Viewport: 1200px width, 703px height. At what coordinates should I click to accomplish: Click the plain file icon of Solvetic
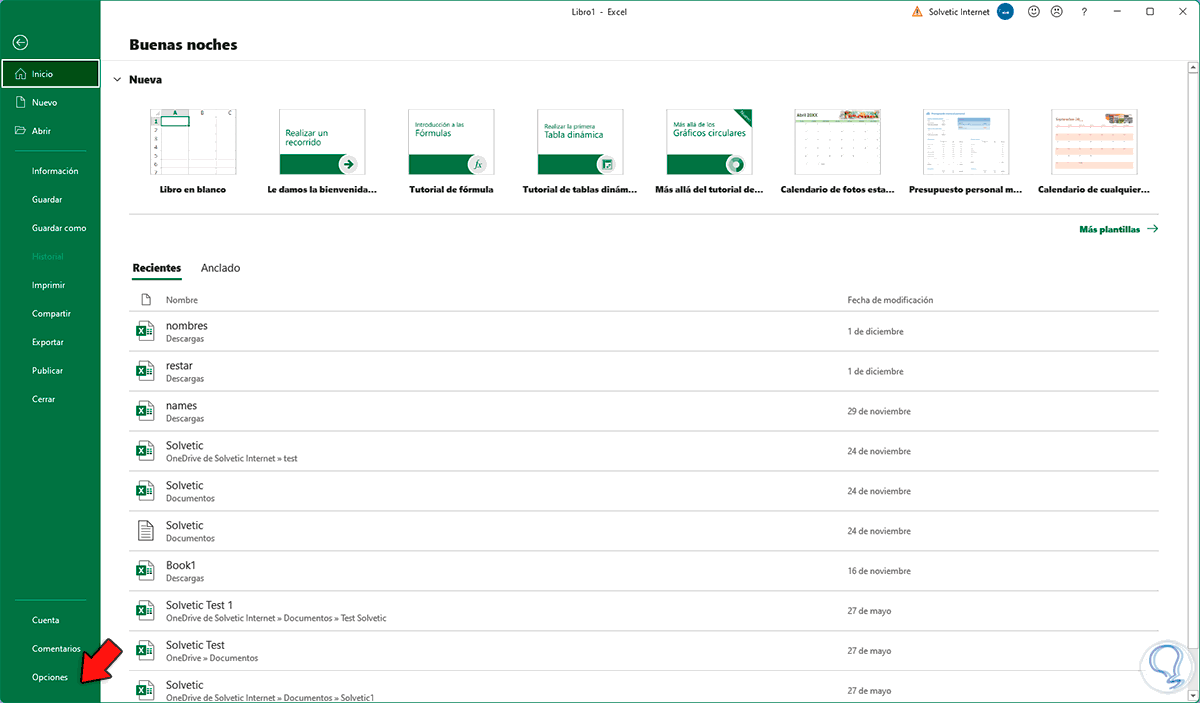tap(145, 531)
